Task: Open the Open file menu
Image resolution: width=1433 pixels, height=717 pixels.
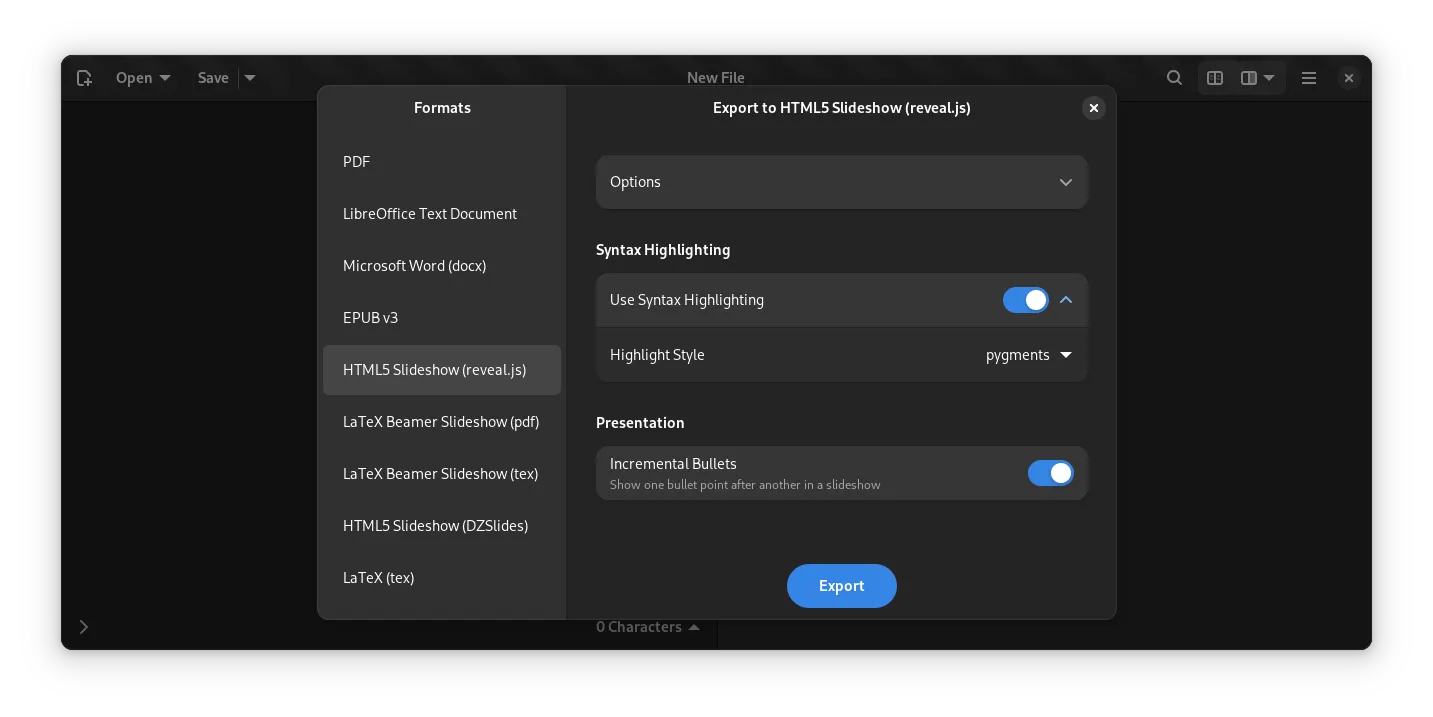Action: [x=143, y=78]
